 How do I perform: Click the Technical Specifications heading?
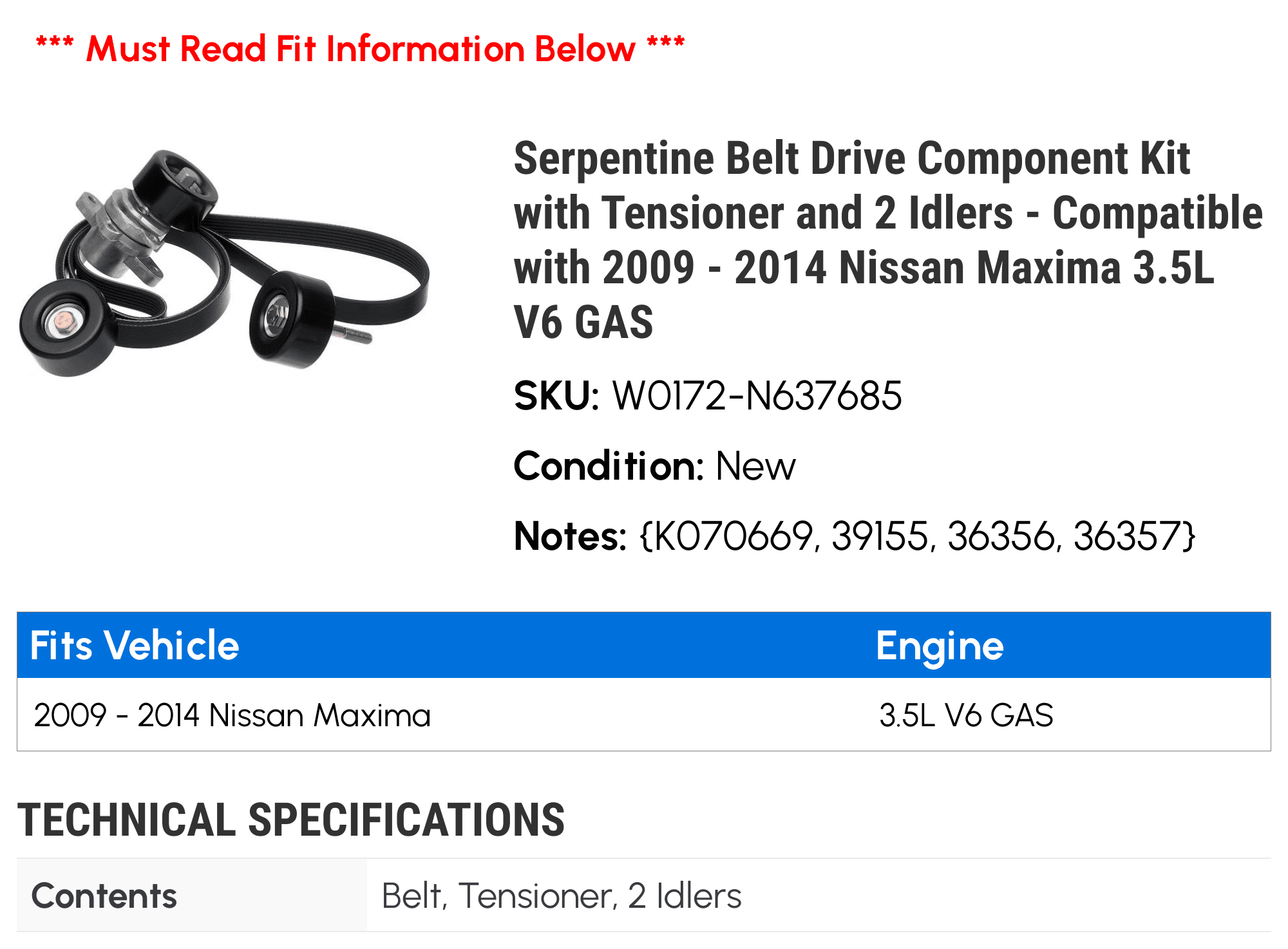[x=291, y=820]
